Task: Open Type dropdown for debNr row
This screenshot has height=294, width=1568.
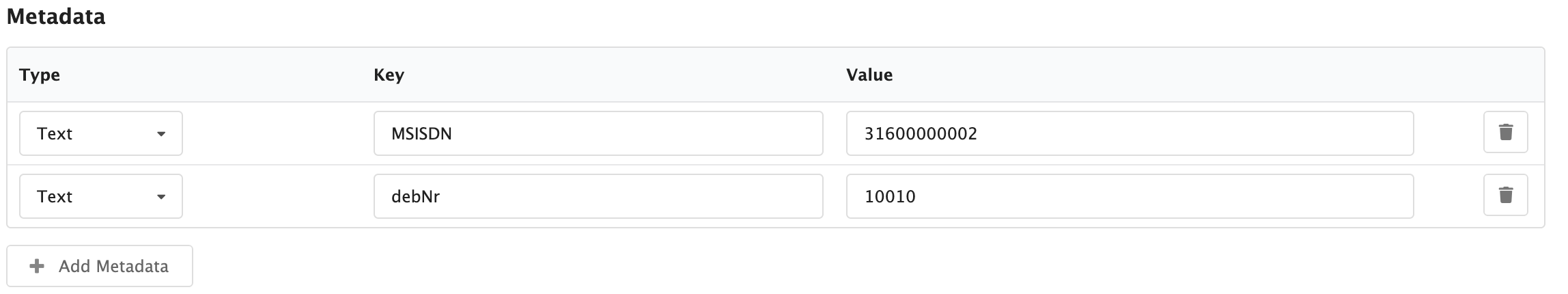Action: coord(101,196)
